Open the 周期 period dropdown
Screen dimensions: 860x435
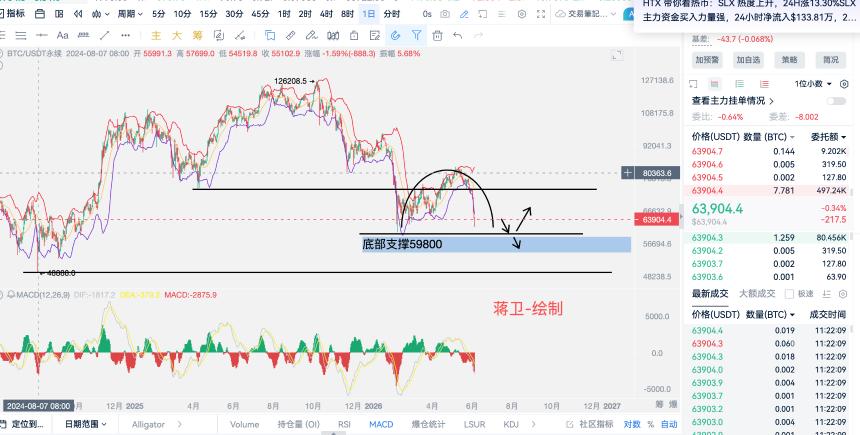130,14
